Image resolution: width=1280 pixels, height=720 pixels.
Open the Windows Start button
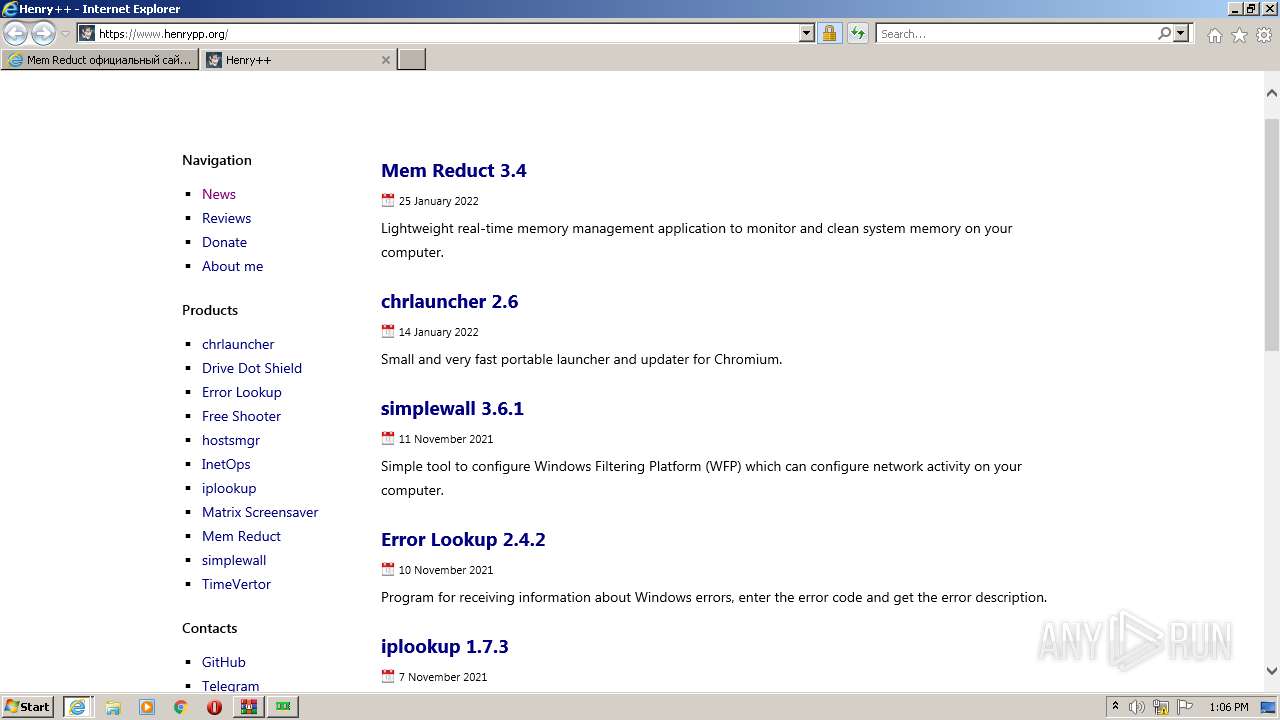28,706
